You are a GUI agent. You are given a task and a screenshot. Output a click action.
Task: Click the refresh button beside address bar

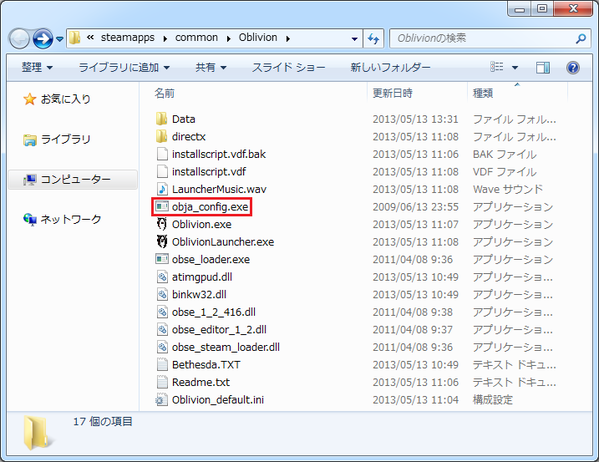(x=373, y=38)
